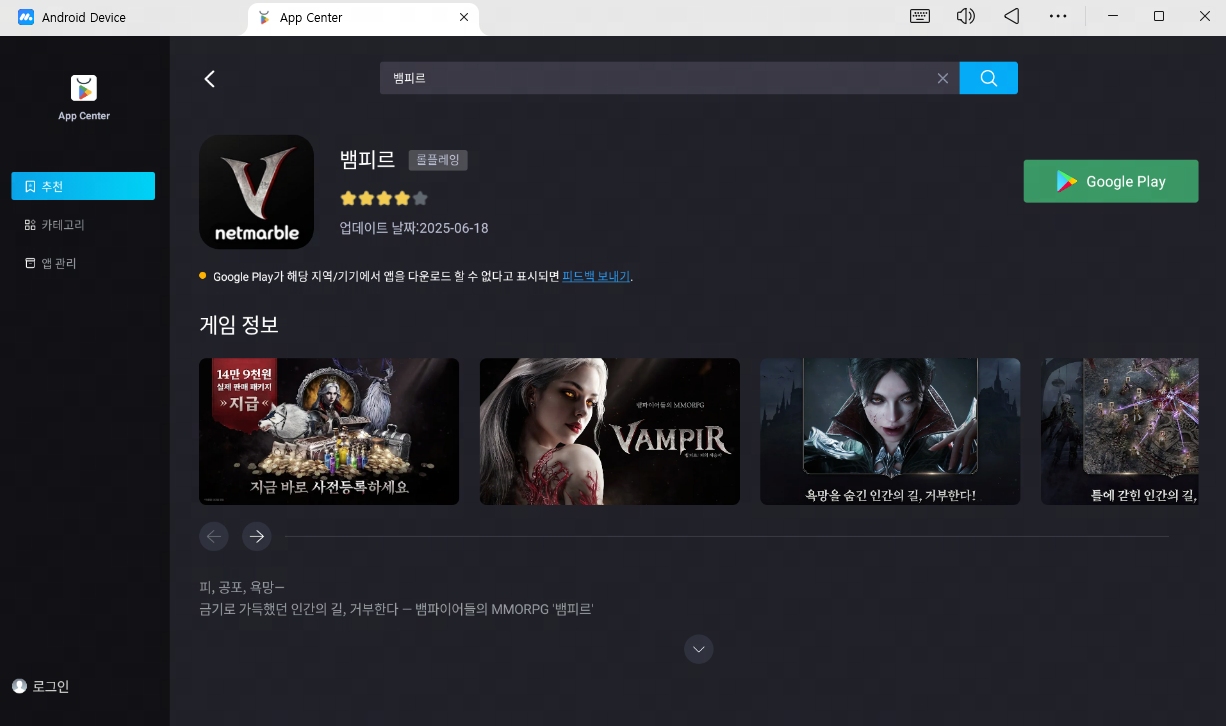Click the 로그인 login item
Image resolution: width=1226 pixels, height=726 pixels.
[50, 686]
